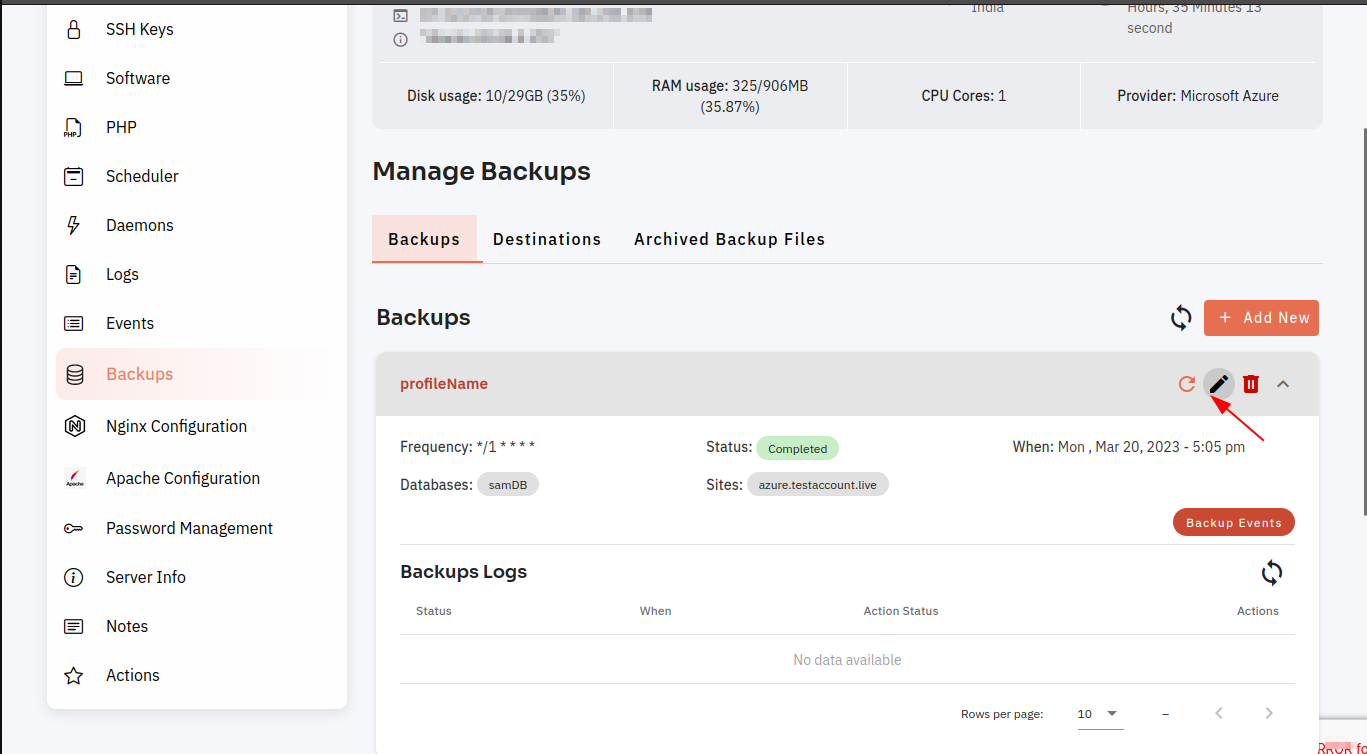This screenshot has width=1367, height=754.
Task: Click the CPU Cores: 1 text
Action: (964, 96)
